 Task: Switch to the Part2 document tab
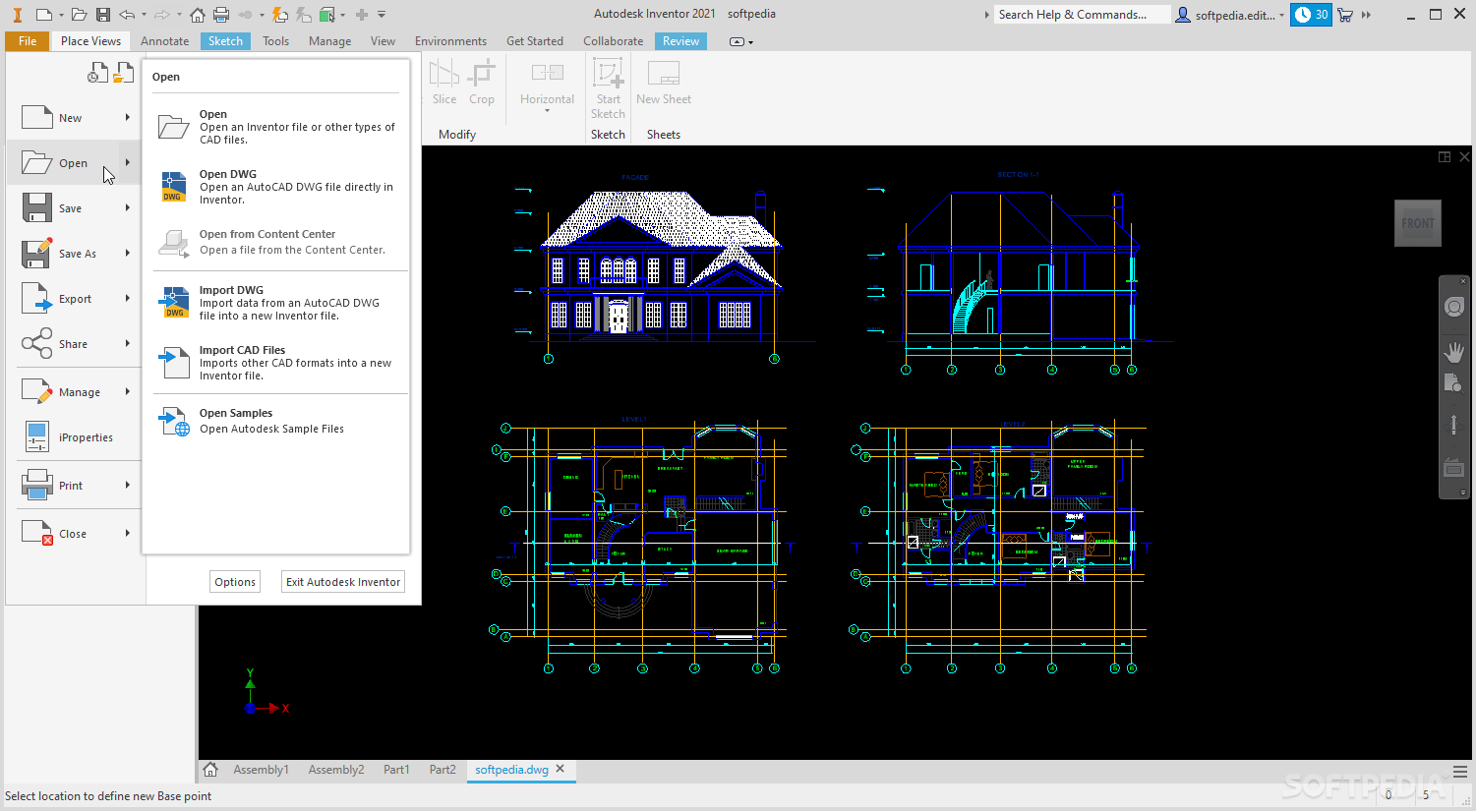pyautogui.click(x=443, y=770)
